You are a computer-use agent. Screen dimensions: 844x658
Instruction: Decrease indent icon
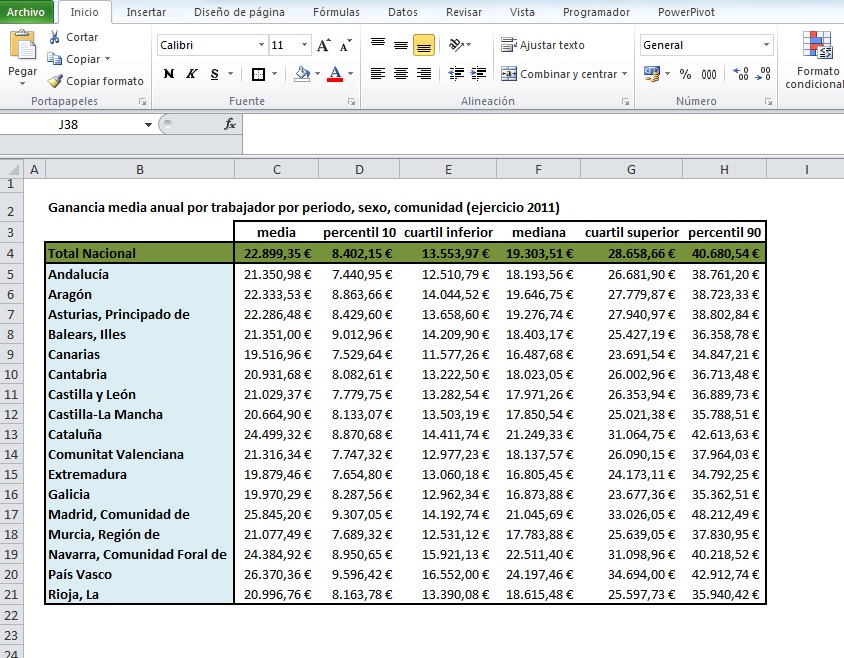[x=456, y=74]
